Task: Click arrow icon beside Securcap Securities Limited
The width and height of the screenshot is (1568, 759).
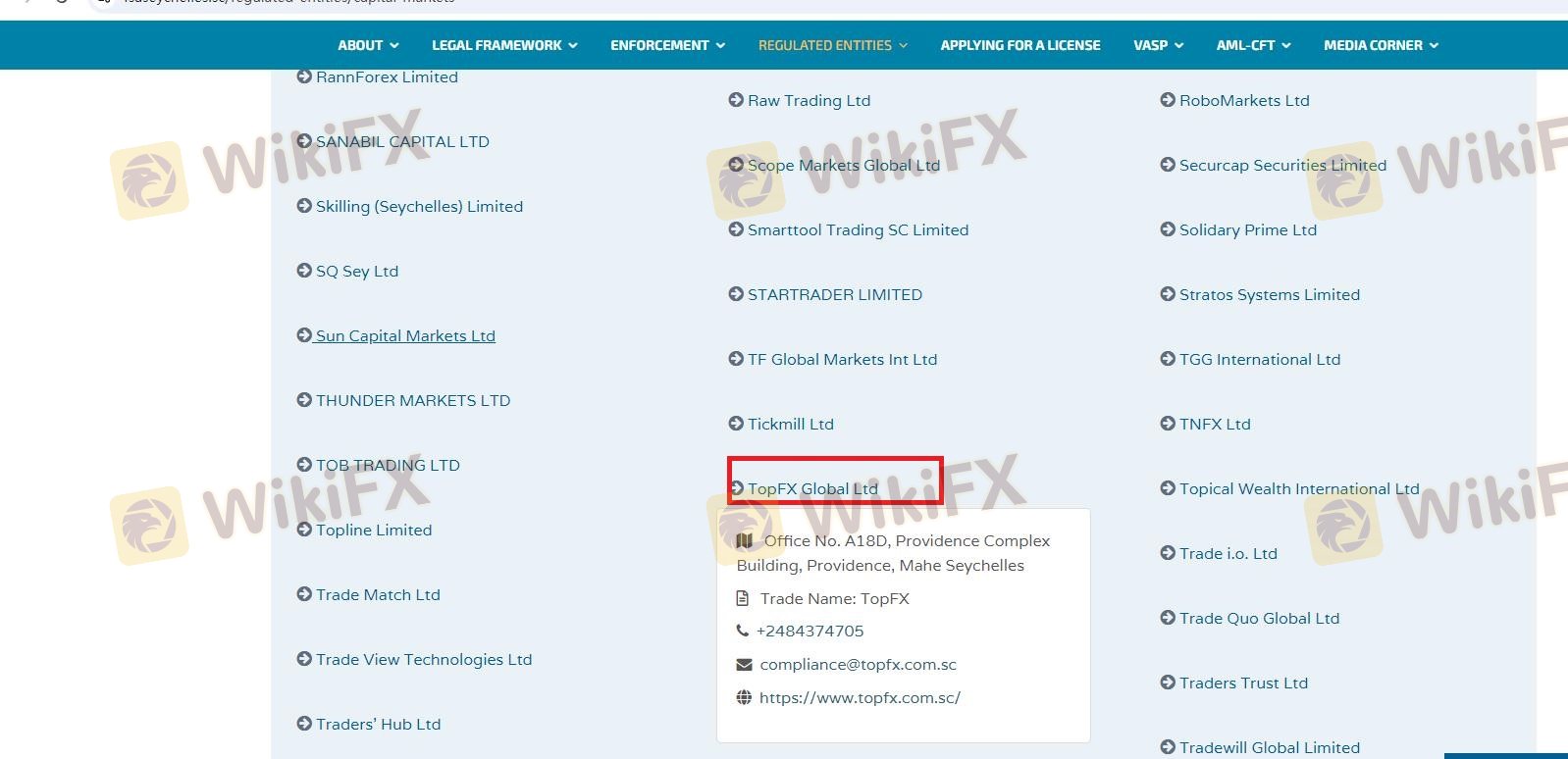Action: (1168, 165)
